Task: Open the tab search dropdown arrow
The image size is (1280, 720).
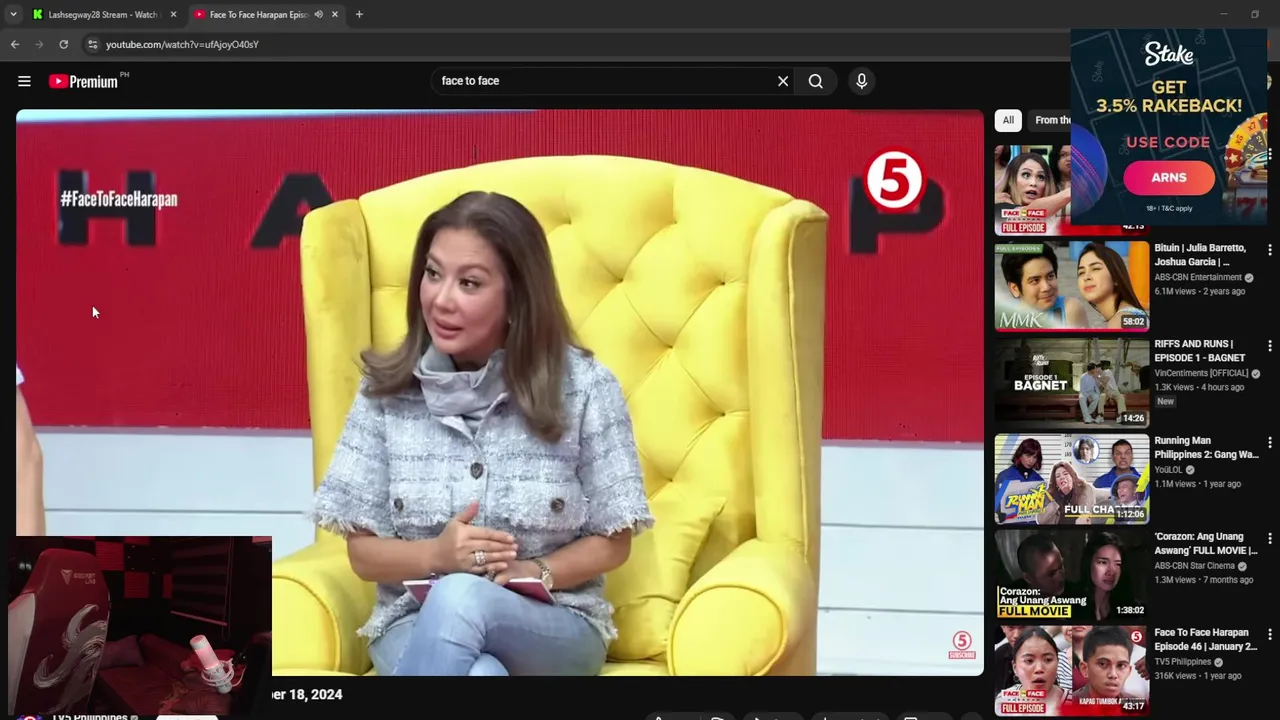Action: tap(13, 14)
